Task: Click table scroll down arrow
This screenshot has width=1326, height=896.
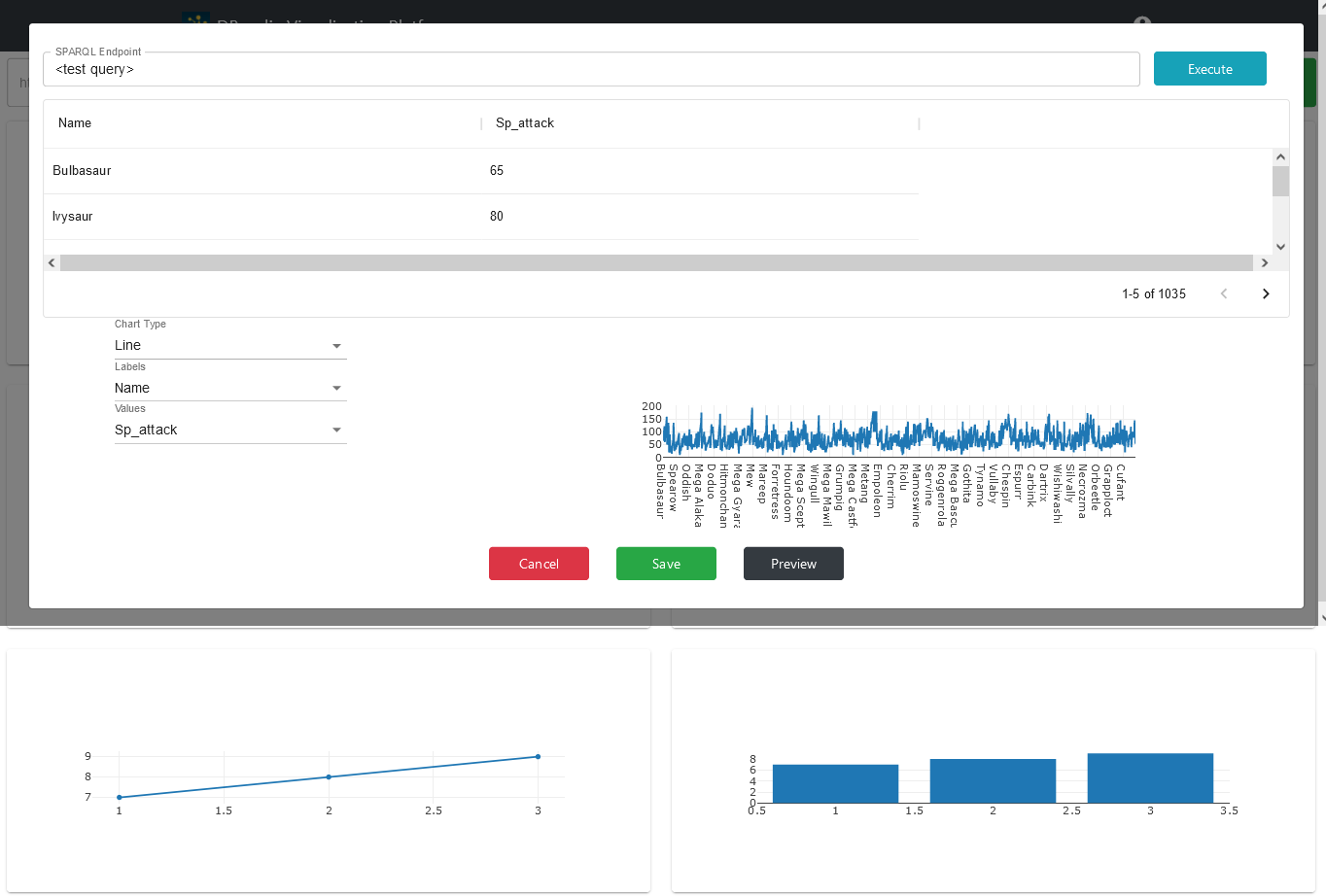Action: [x=1280, y=247]
